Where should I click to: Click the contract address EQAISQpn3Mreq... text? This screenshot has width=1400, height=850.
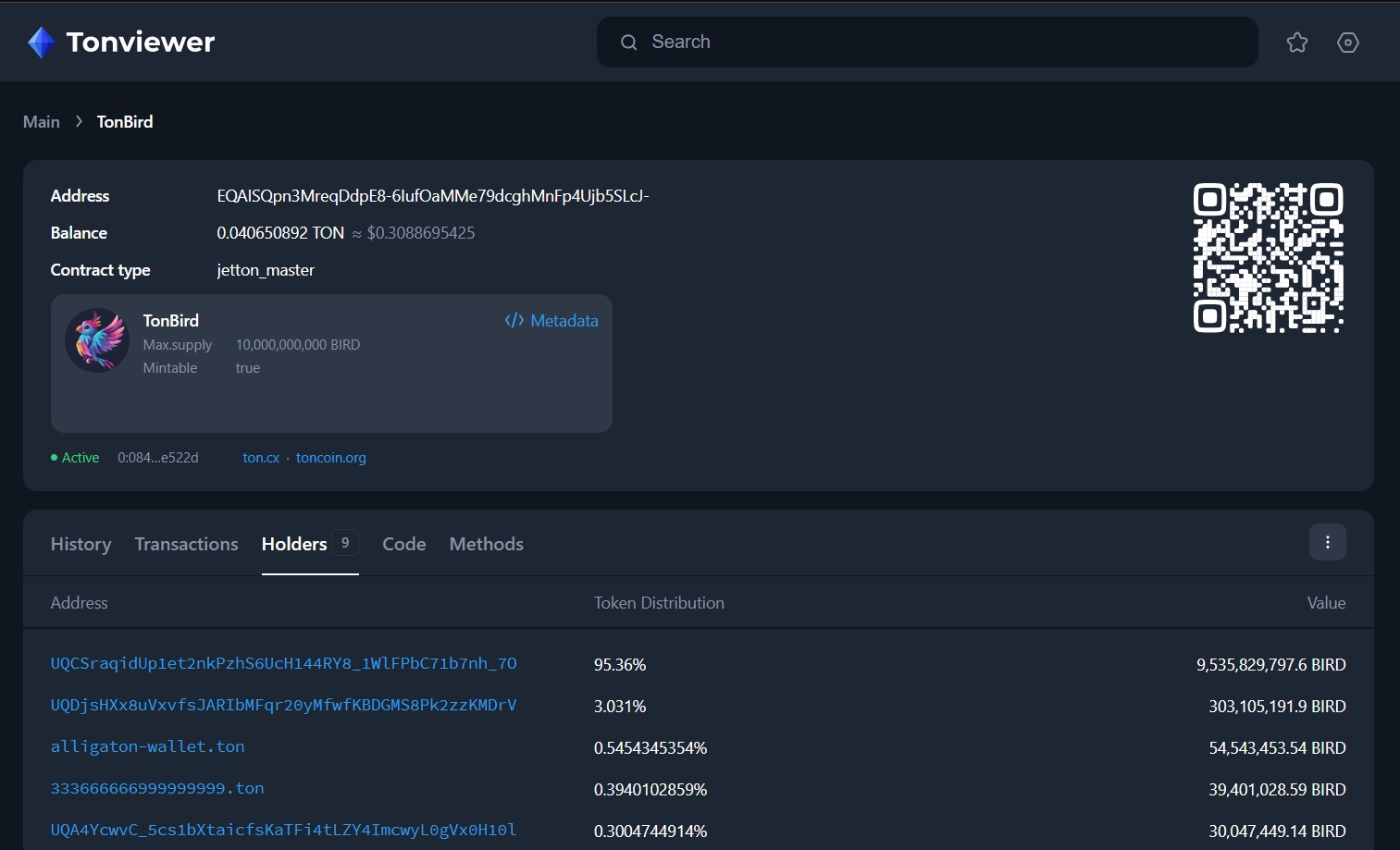[x=433, y=196]
